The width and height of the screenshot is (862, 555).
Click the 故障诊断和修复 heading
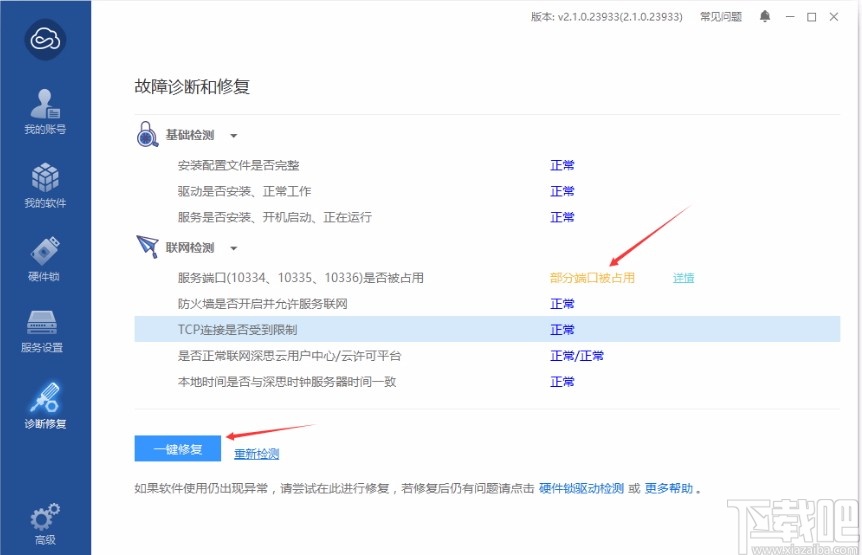192,86
